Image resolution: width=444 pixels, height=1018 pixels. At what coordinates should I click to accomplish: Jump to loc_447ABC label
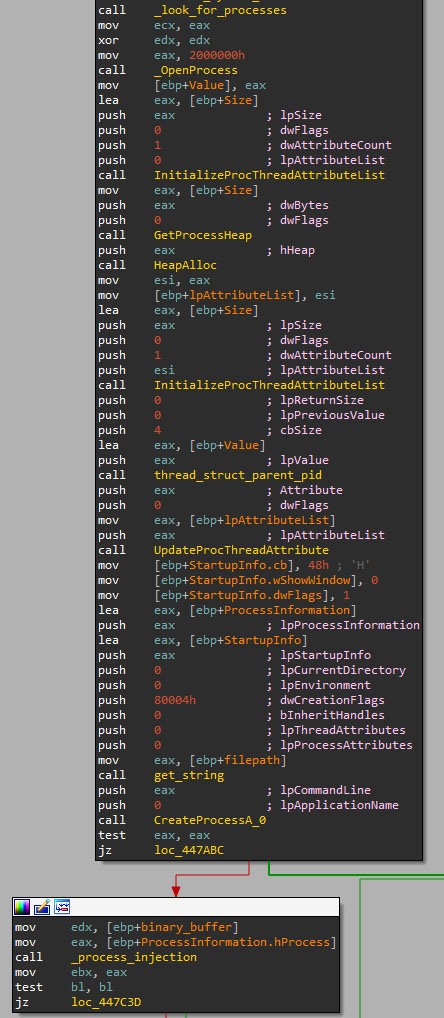189,850
